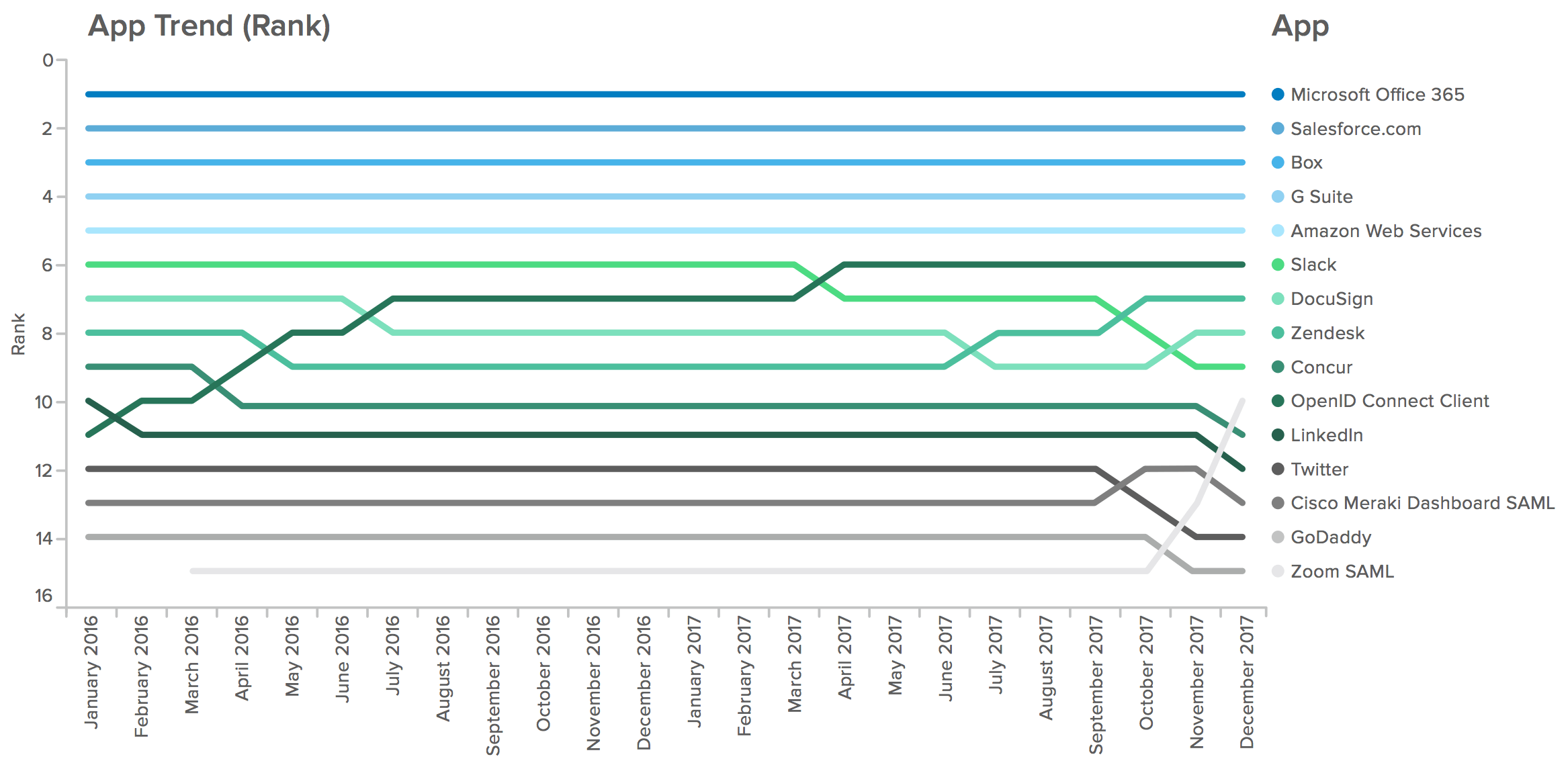The height and width of the screenshot is (767, 1568).
Task: Click the Slack legend icon
Action: pos(1281,263)
